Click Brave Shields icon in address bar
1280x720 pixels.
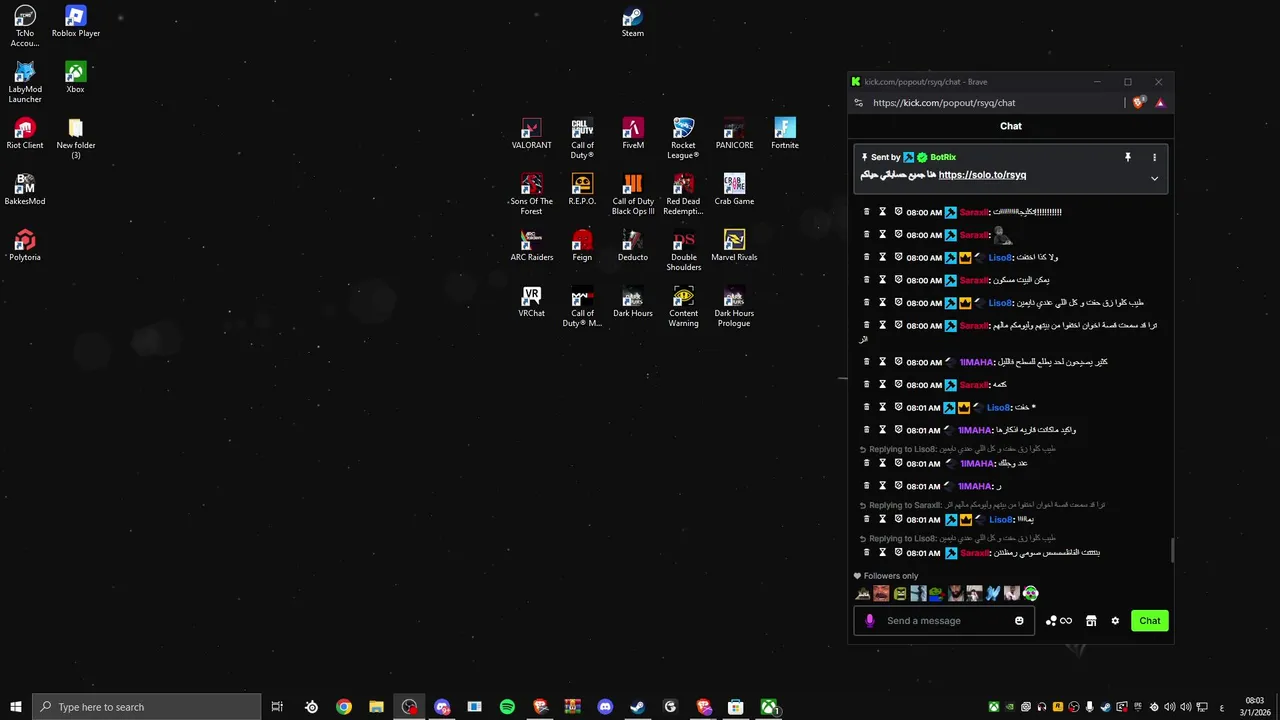click(1139, 102)
